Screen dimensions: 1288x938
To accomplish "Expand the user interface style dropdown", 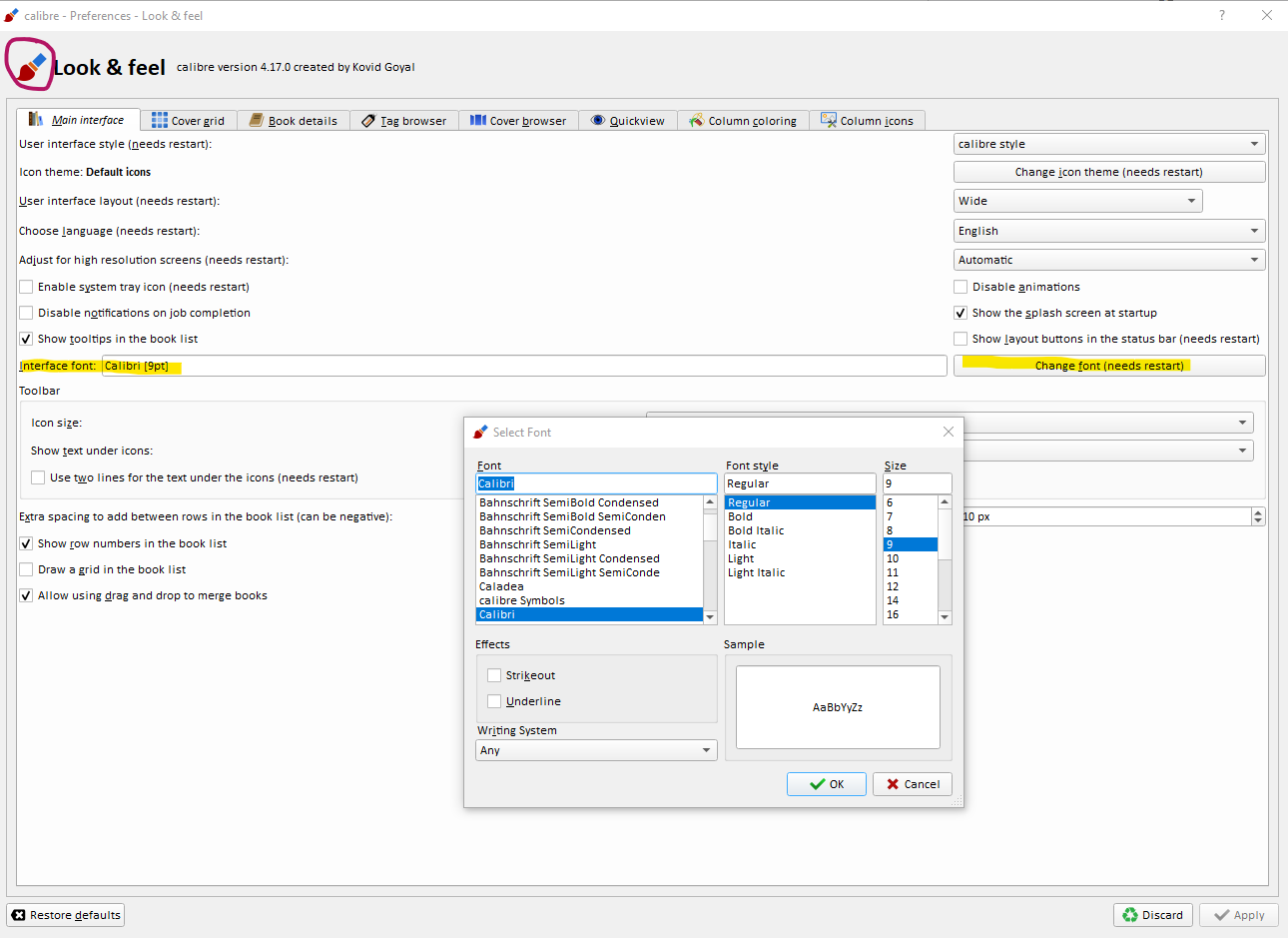I will click(1108, 144).
